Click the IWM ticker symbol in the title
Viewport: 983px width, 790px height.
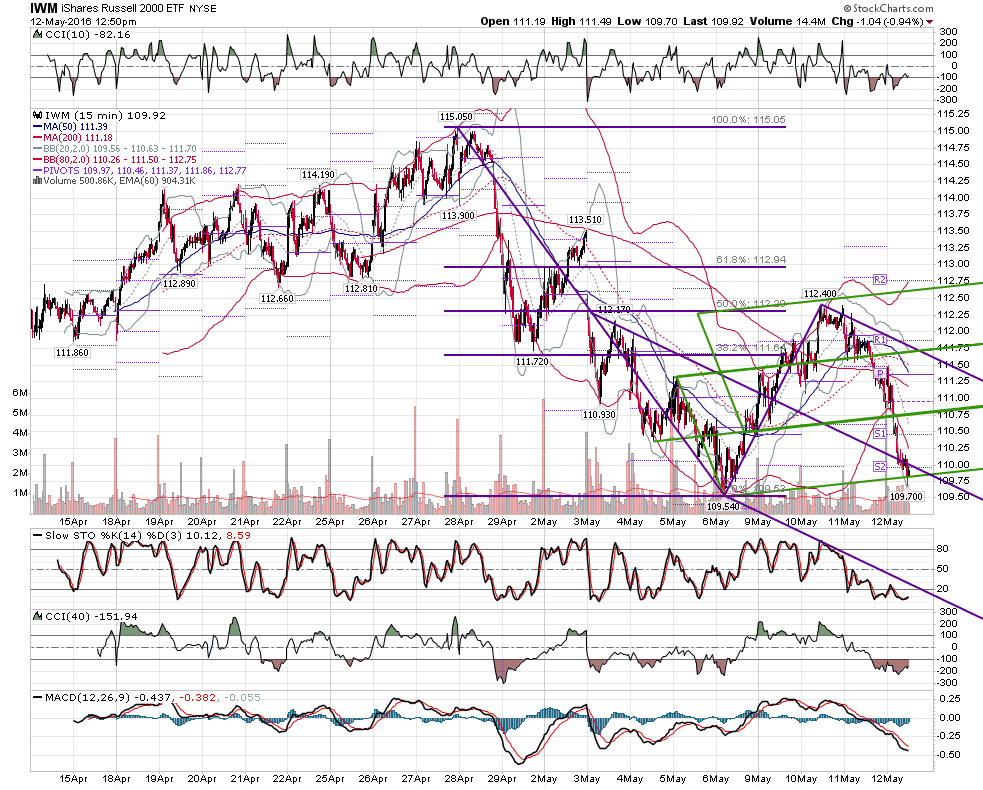pos(44,8)
